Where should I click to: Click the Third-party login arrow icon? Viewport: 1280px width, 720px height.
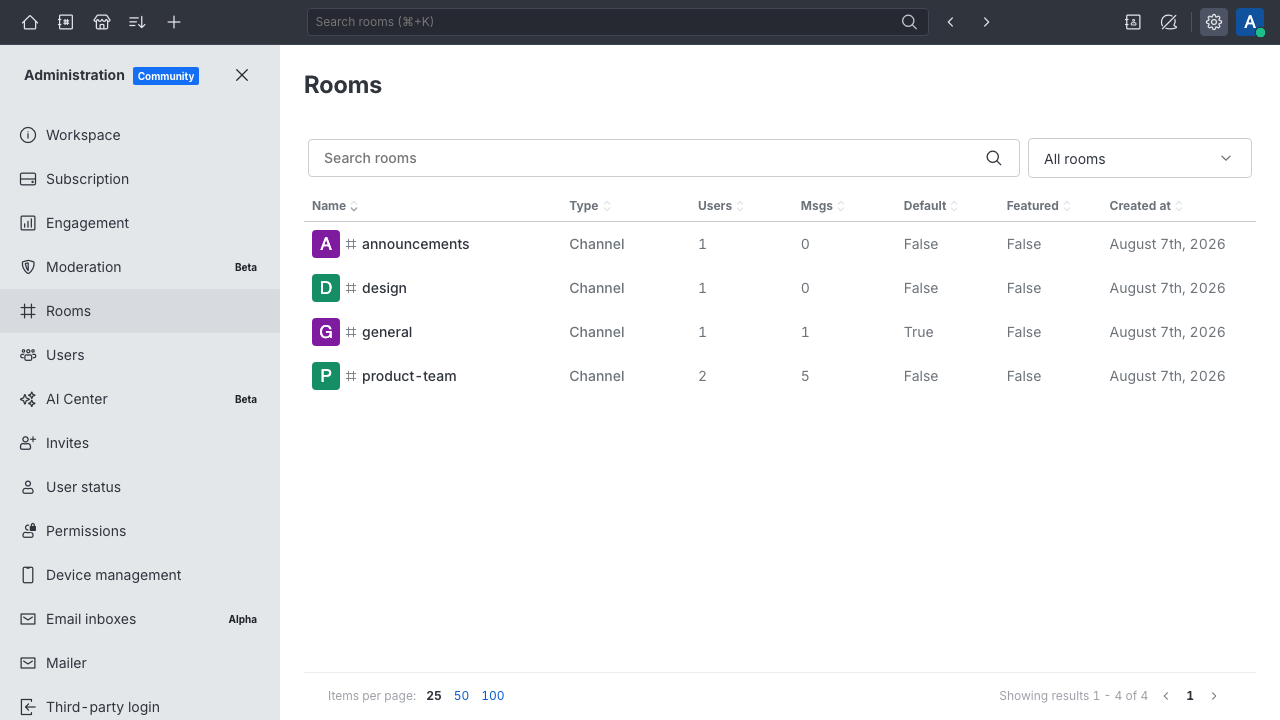click(28, 707)
